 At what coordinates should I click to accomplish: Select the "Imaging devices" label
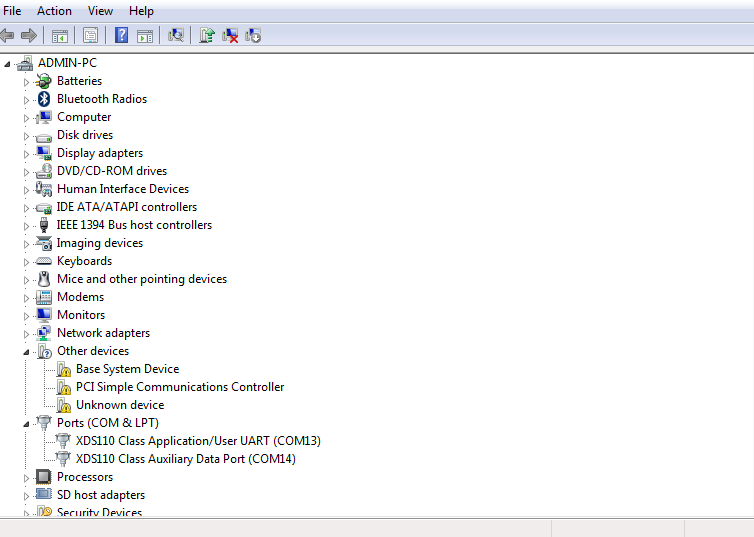point(100,243)
